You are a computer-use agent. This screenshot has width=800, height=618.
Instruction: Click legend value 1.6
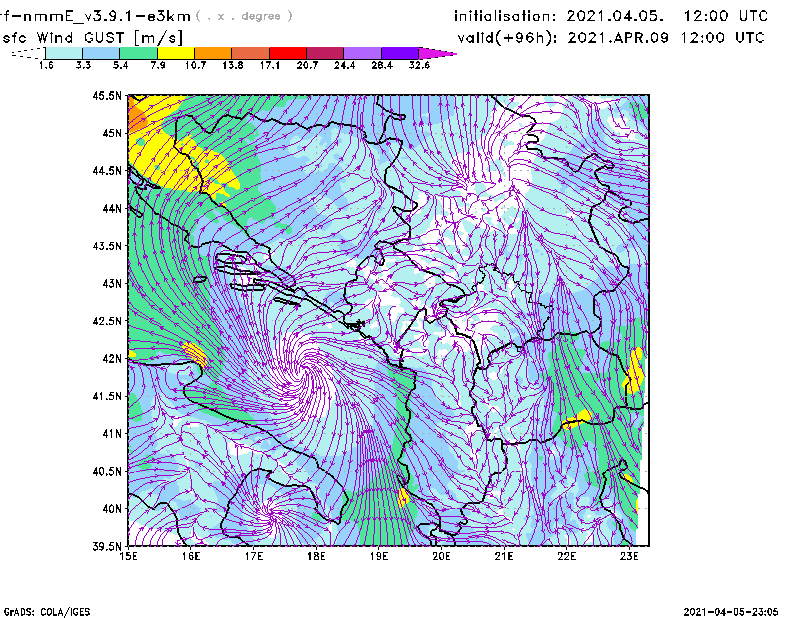(46, 65)
